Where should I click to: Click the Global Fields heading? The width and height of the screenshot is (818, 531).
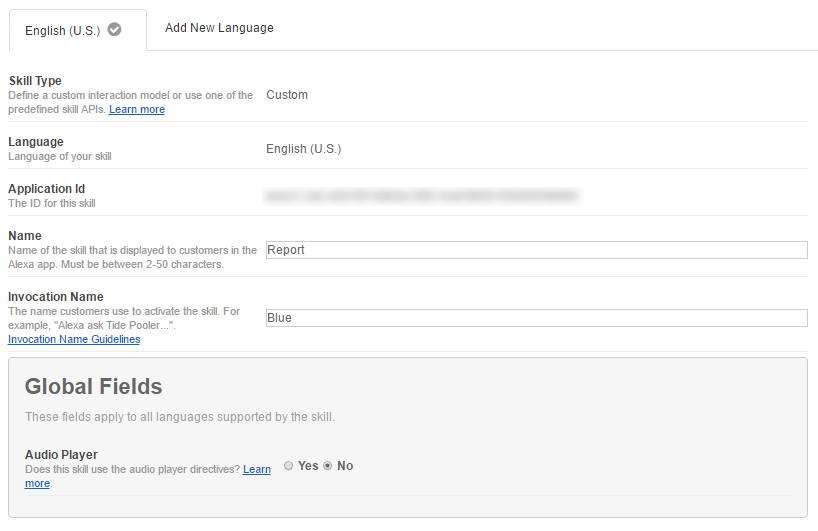[x=93, y=387]
